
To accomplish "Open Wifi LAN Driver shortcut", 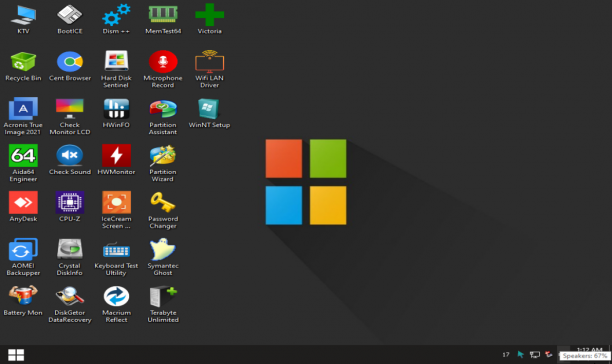I will (x=209, y=69).
